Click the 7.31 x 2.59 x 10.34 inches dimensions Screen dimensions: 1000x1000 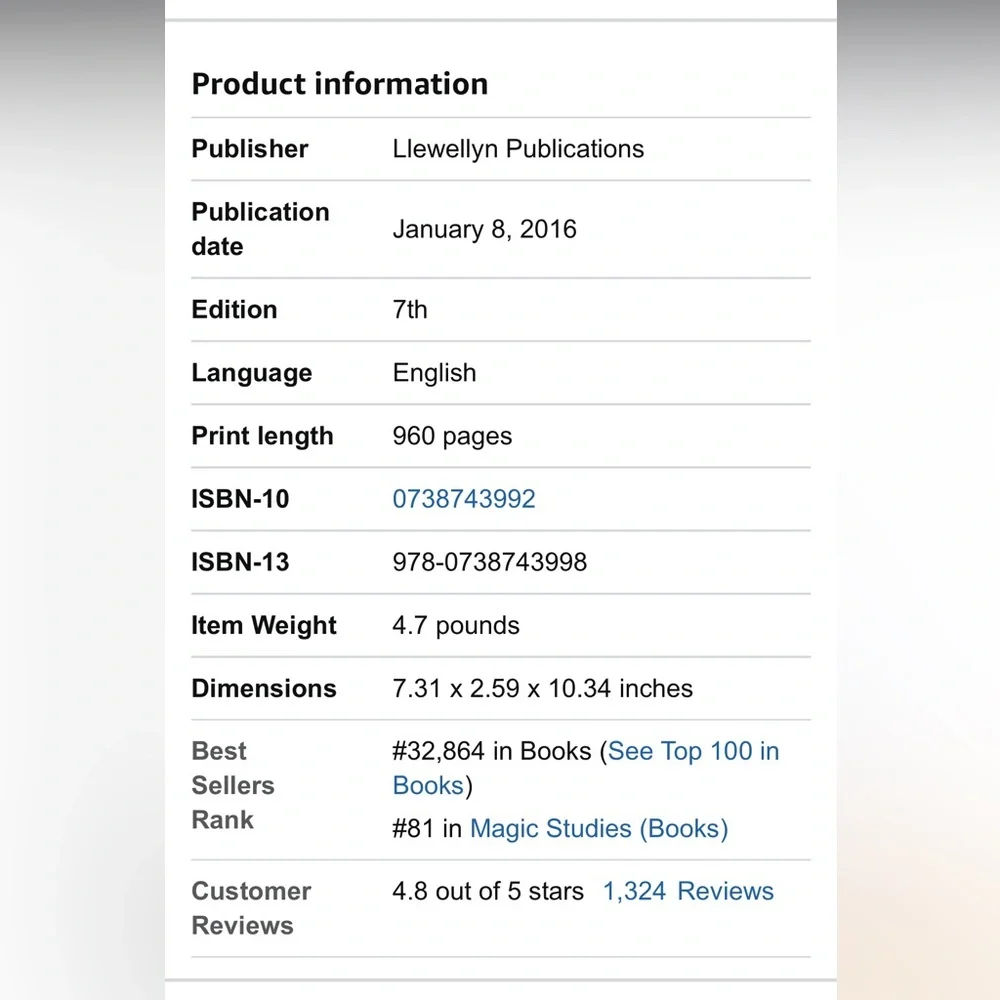click(542, 689)
